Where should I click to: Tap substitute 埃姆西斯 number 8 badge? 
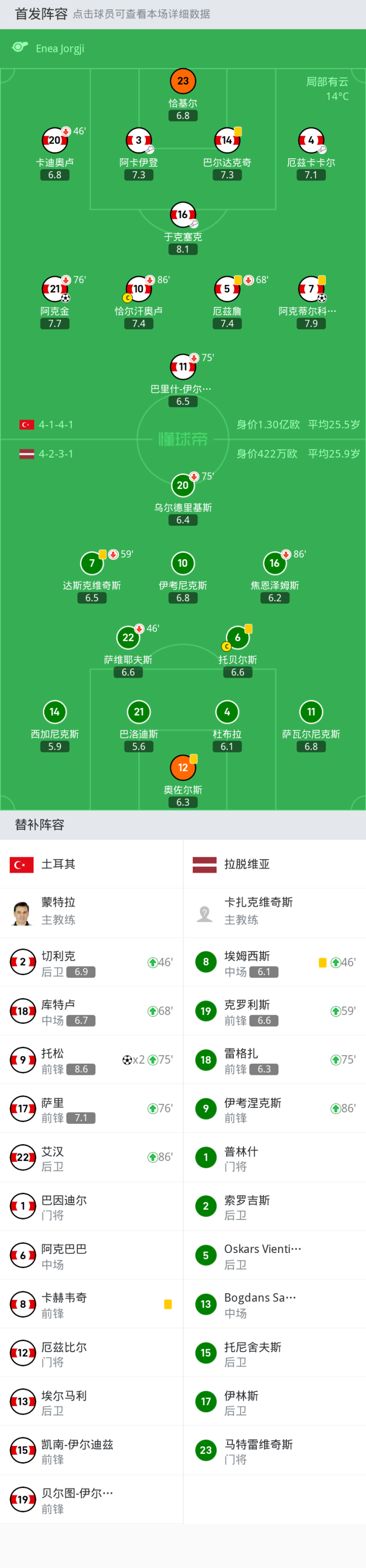point(206,962)
